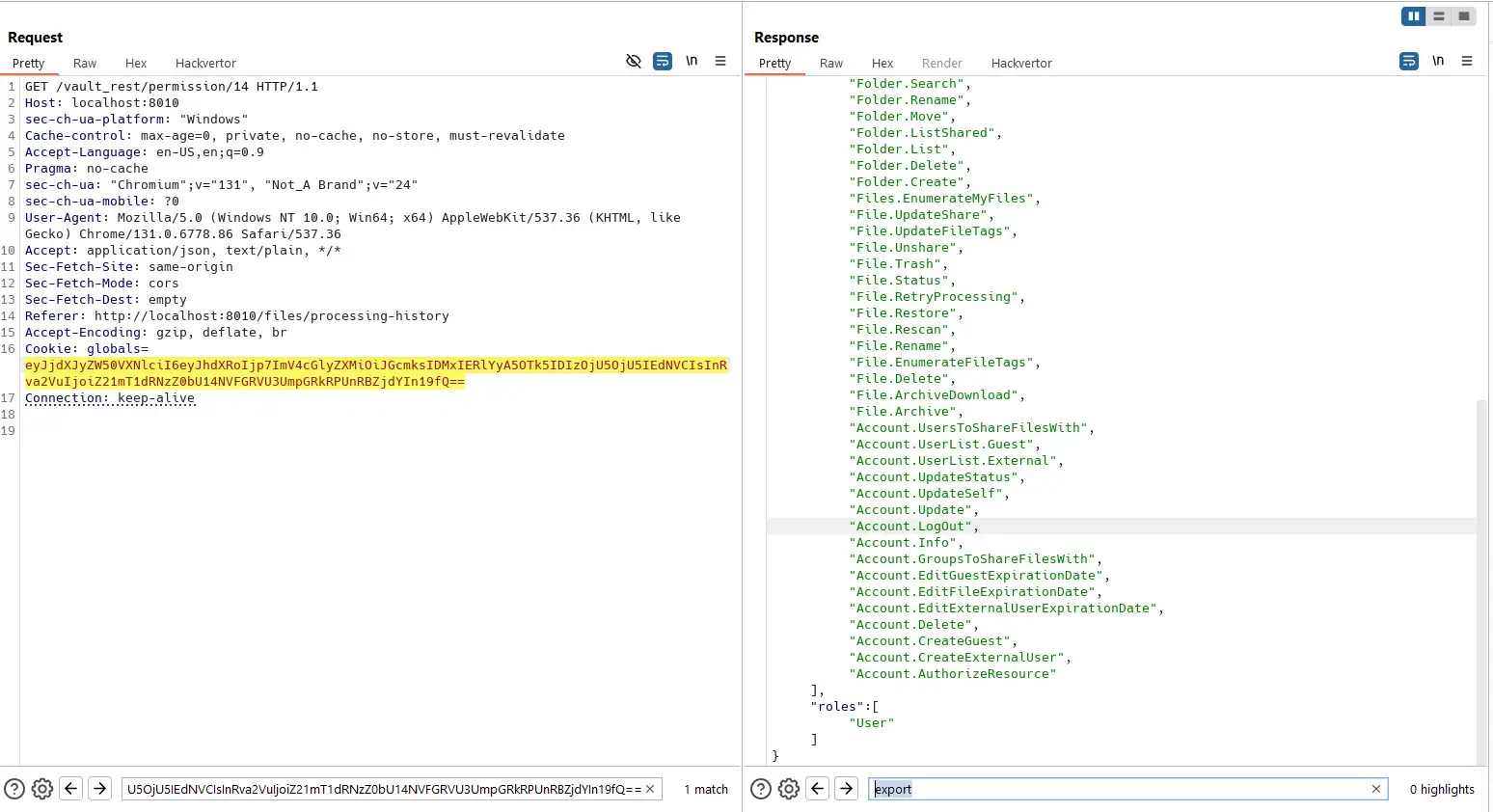Click "Account.UsersToShareFilesWith" entry

[968, 428]
